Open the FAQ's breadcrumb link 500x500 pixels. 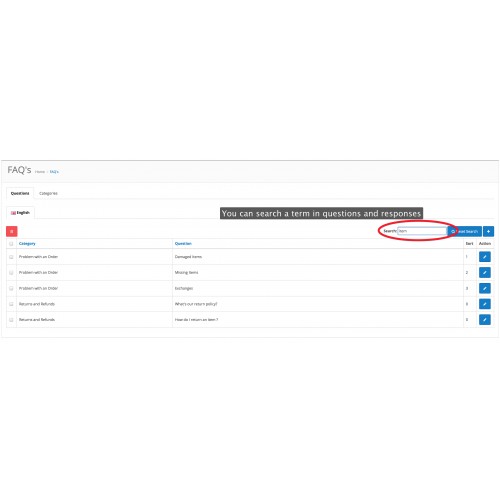[54, 172]
